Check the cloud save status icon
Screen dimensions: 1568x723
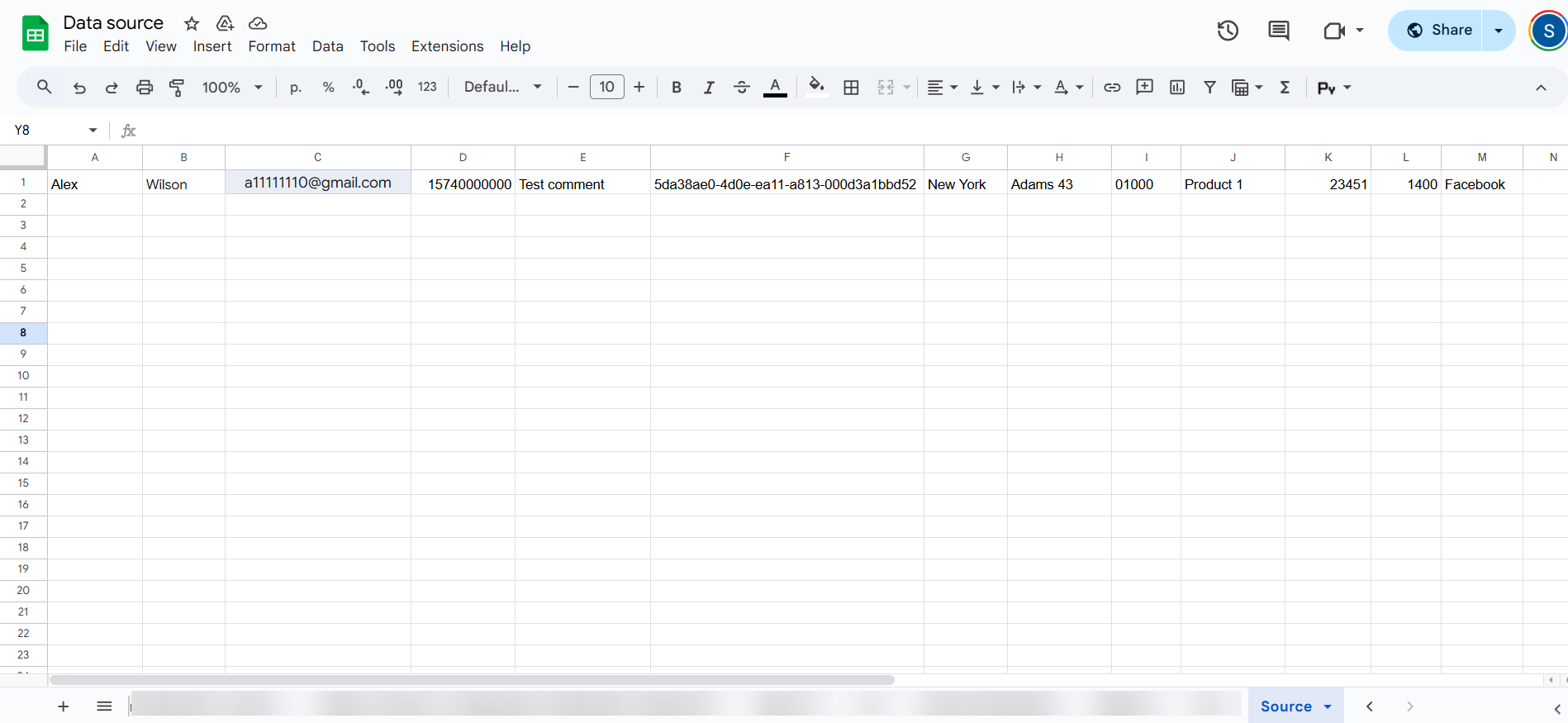(x=258, y=23)
